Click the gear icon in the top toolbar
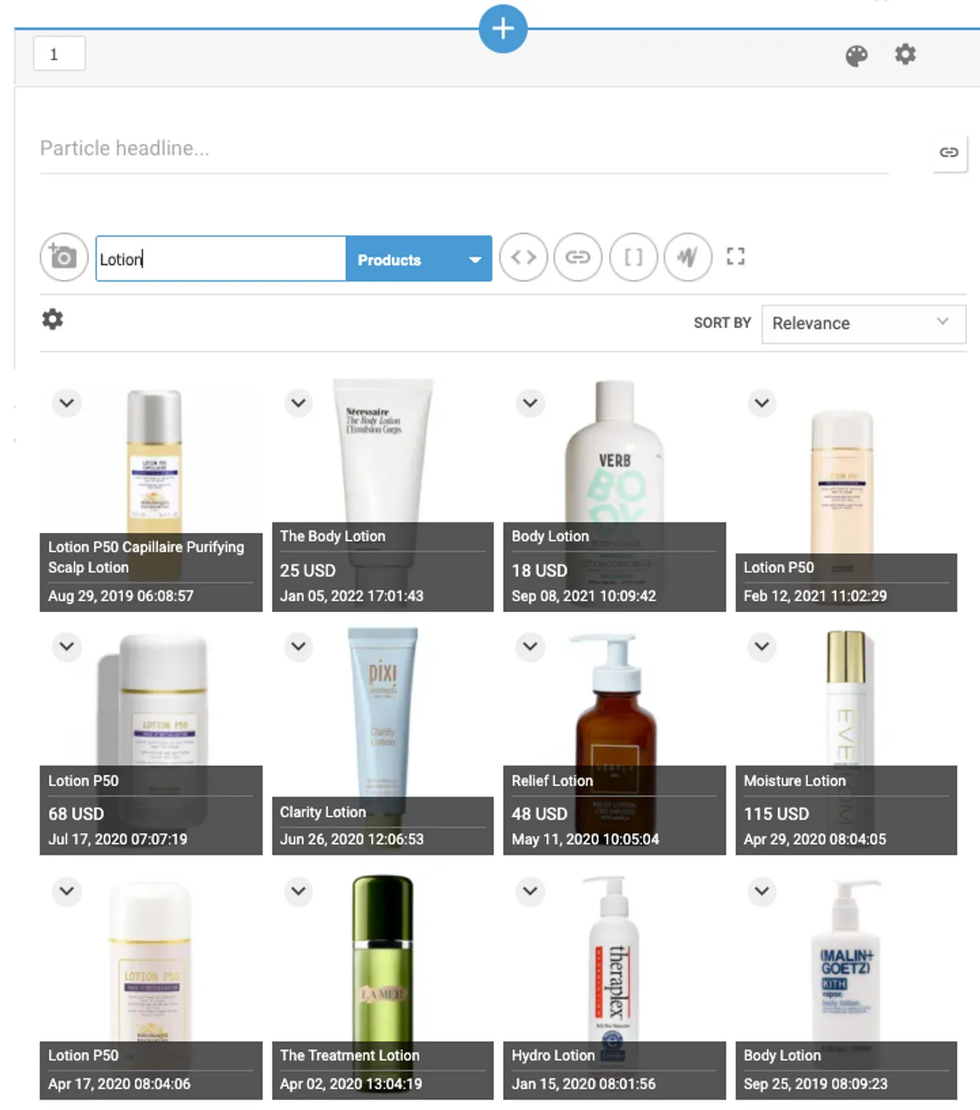Screen dimensions: 980x1110 click(905, 55)
